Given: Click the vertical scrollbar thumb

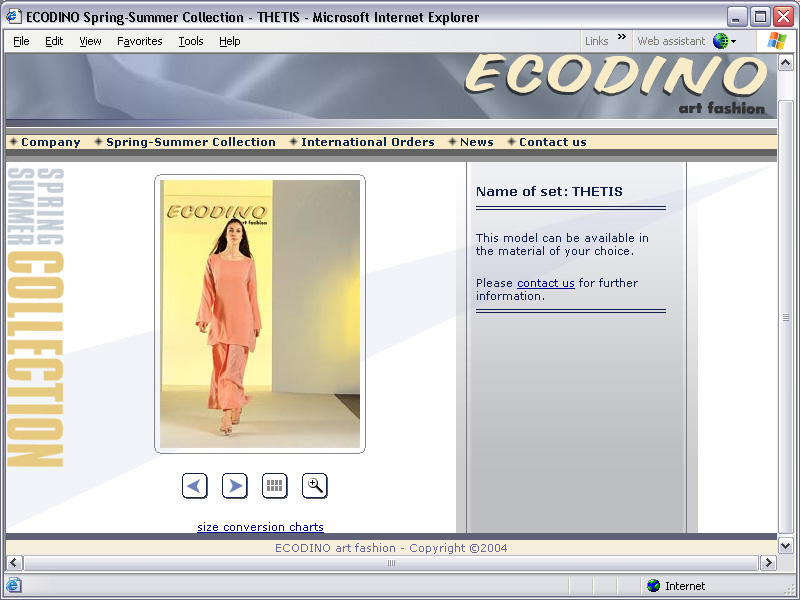Looking at the screenshot, I should pos(786,317).
